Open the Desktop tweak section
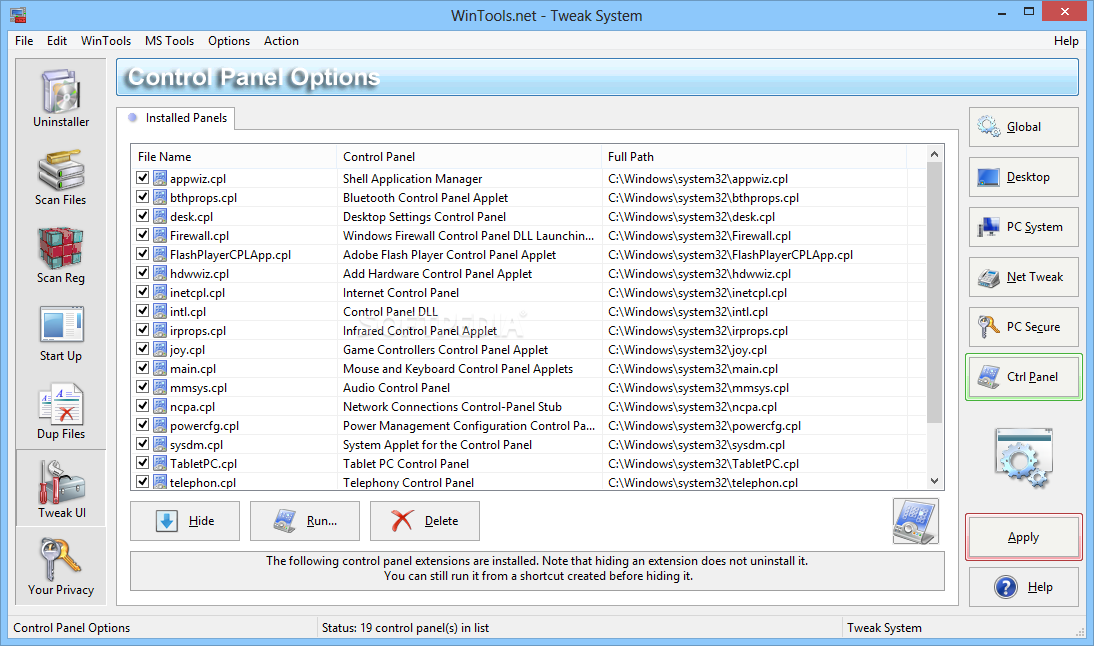This screenshot has height=646, width=1094. [1024, 177]
